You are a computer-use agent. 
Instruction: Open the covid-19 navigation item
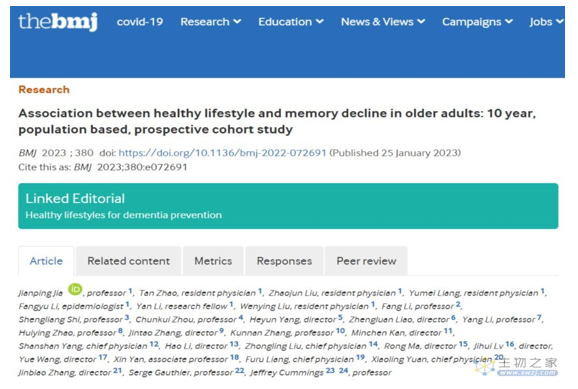tap(140, 22)
